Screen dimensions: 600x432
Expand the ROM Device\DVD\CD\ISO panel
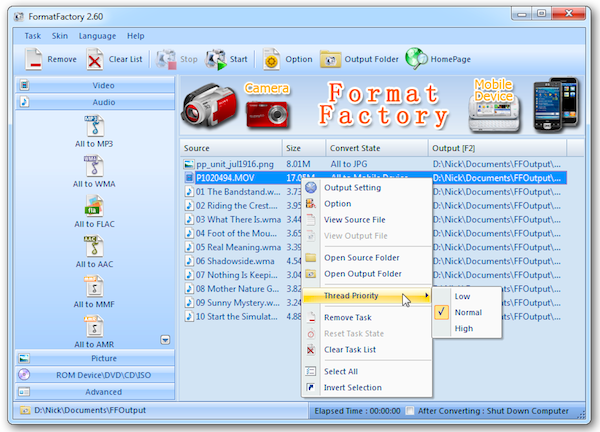(95, 375)
